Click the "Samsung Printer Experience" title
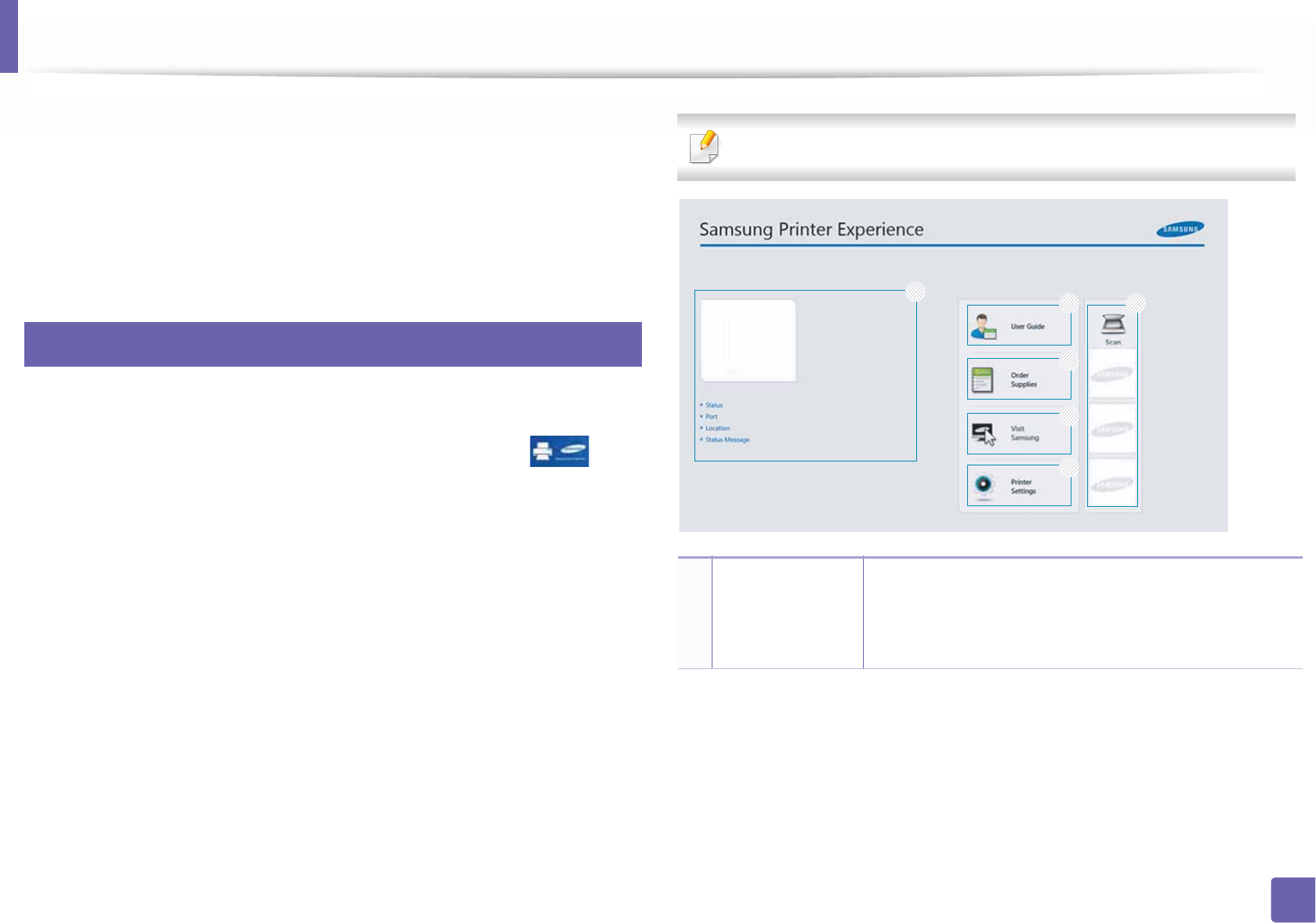This screenshot has width=1316, height=923. (811, 230)
